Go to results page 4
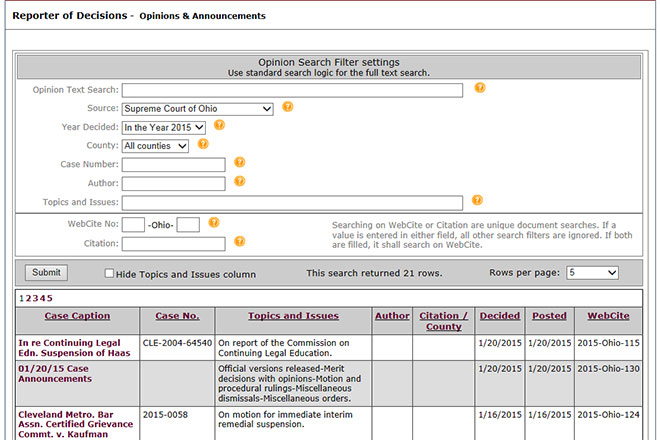660x440 pixels. (43, 299)
